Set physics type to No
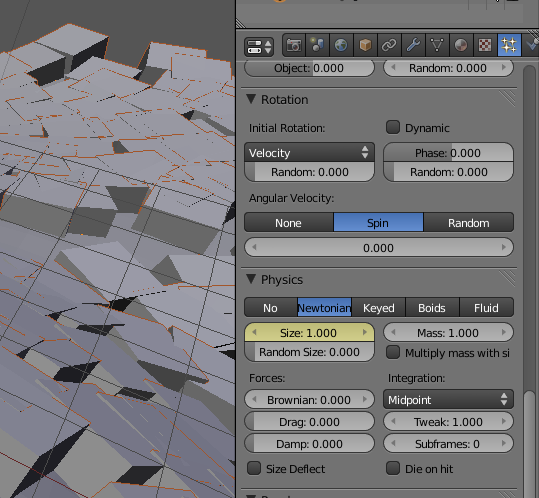The image size is (539, 498). [271, 308]
